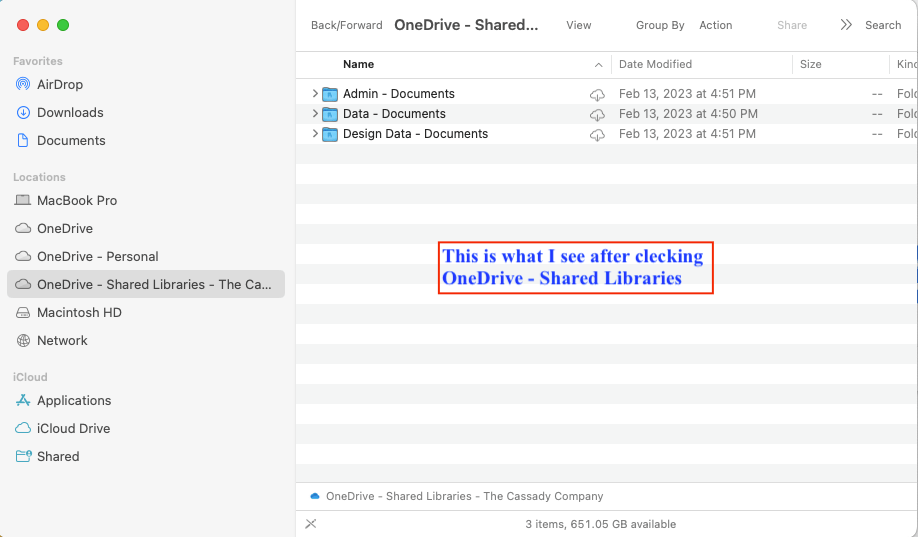Click the Macintosh HD disk icon
918x537 pixels.
[x=23, y=313]
